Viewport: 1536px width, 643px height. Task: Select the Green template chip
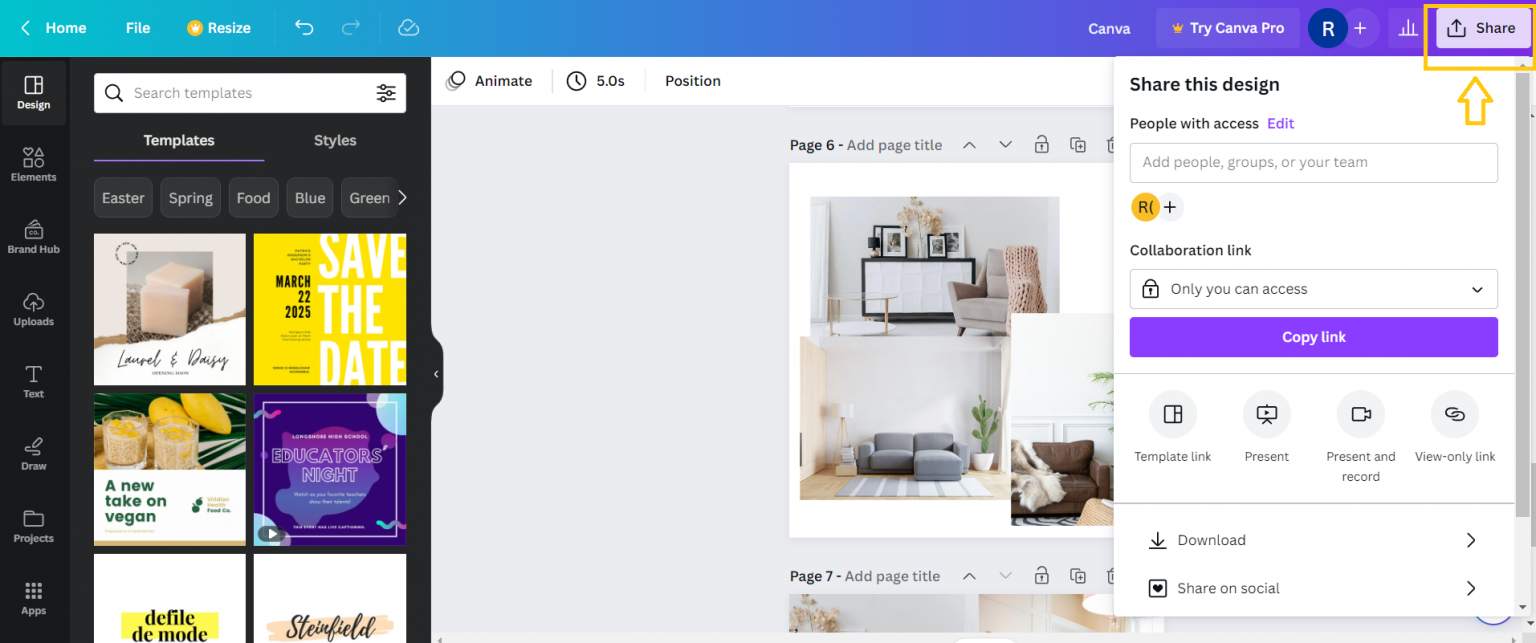pyautogui.click(x=368, y=198)
